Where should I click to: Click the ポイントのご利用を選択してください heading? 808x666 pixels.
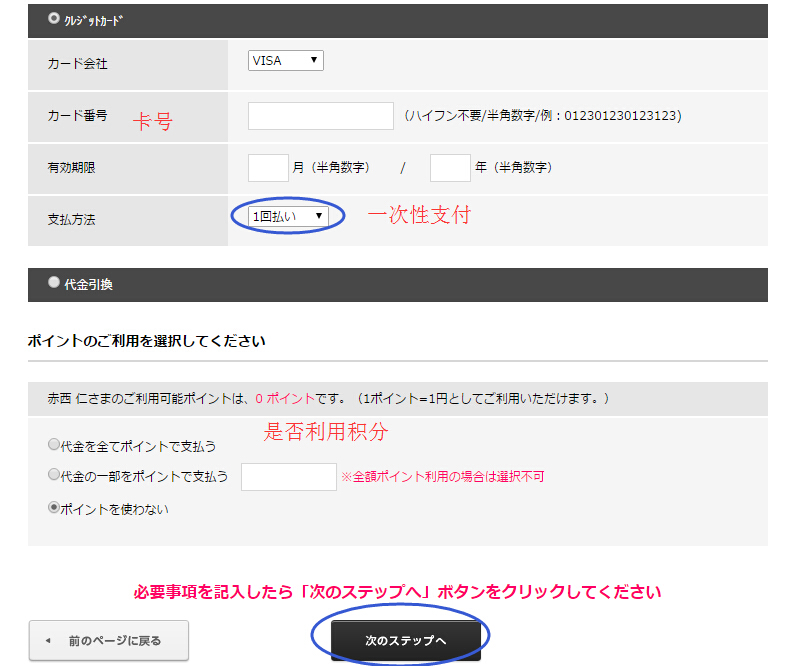point(146,341)
